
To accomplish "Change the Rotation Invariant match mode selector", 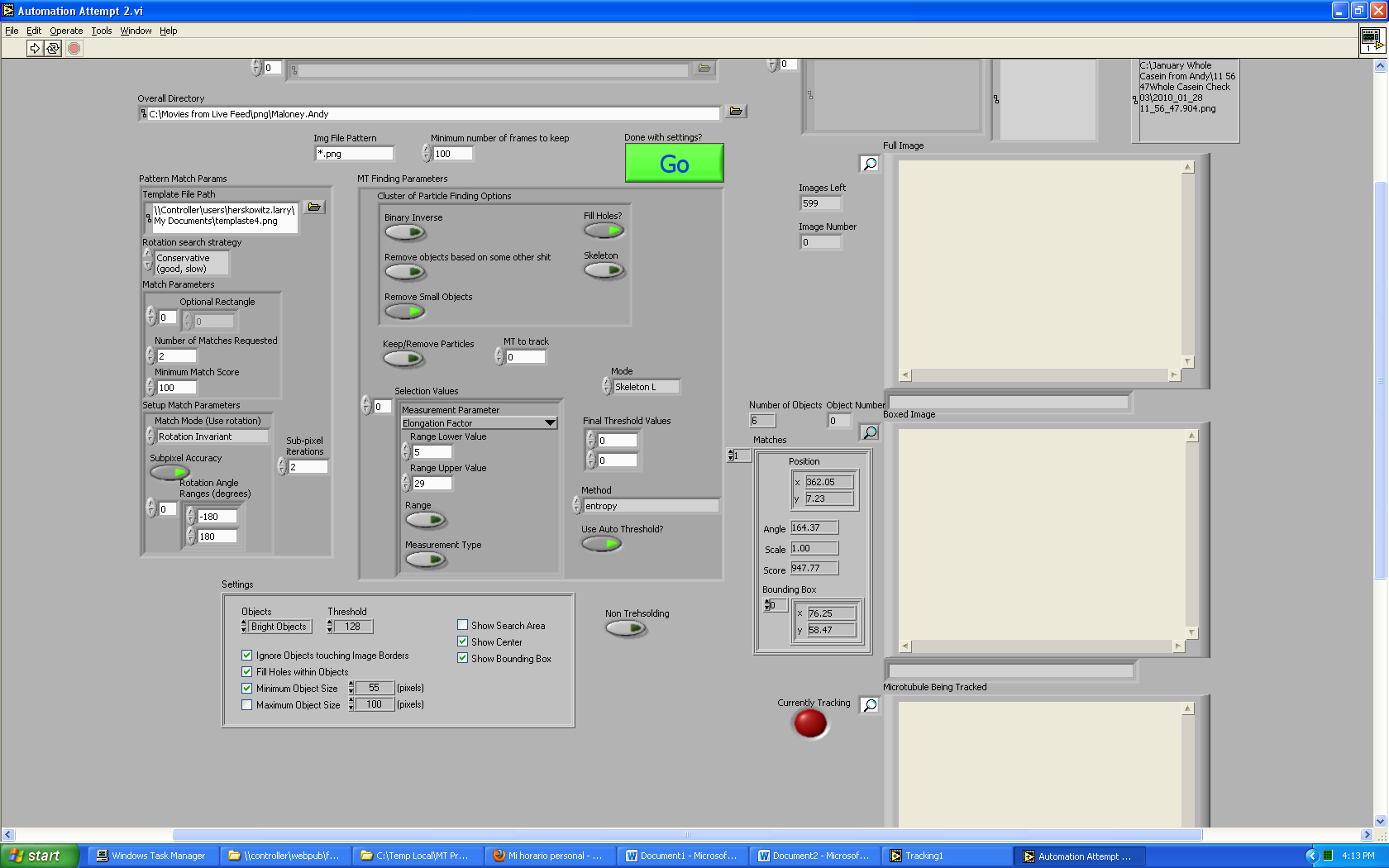I will (212, 436).
